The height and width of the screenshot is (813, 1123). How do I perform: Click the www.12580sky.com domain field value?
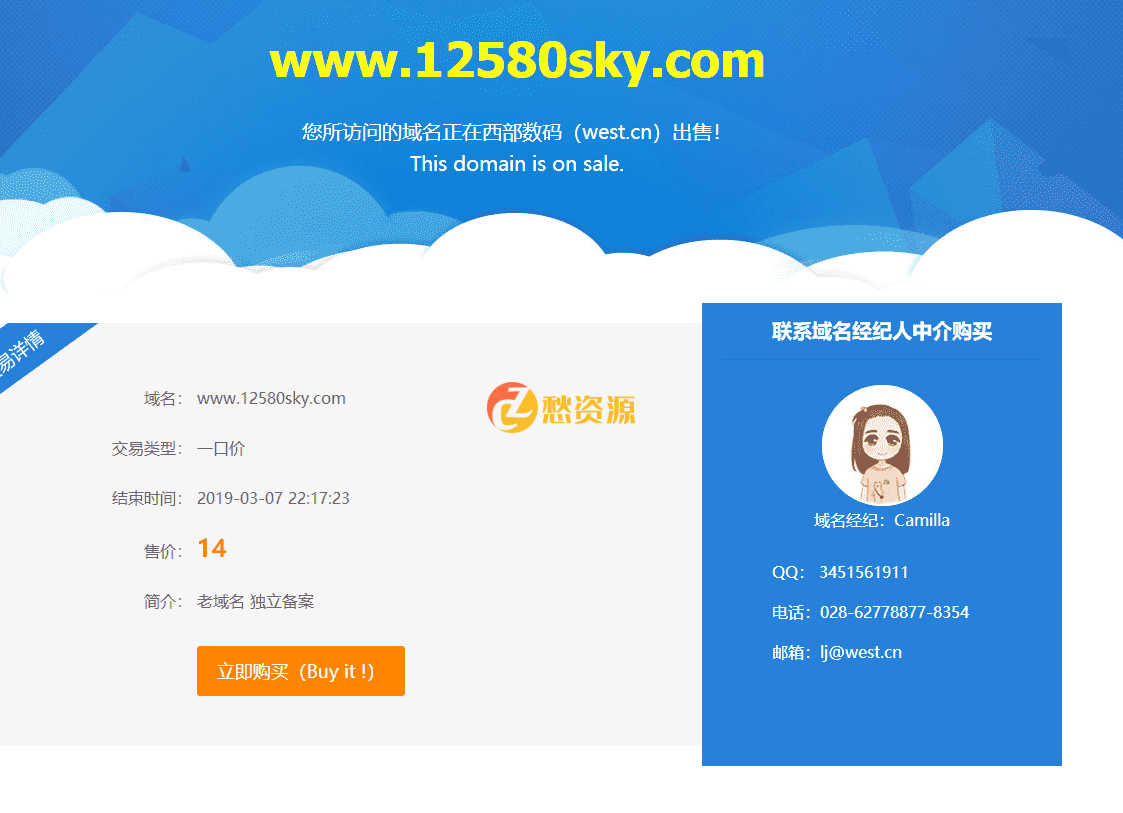pyautogui.click(x=271, y=398)
